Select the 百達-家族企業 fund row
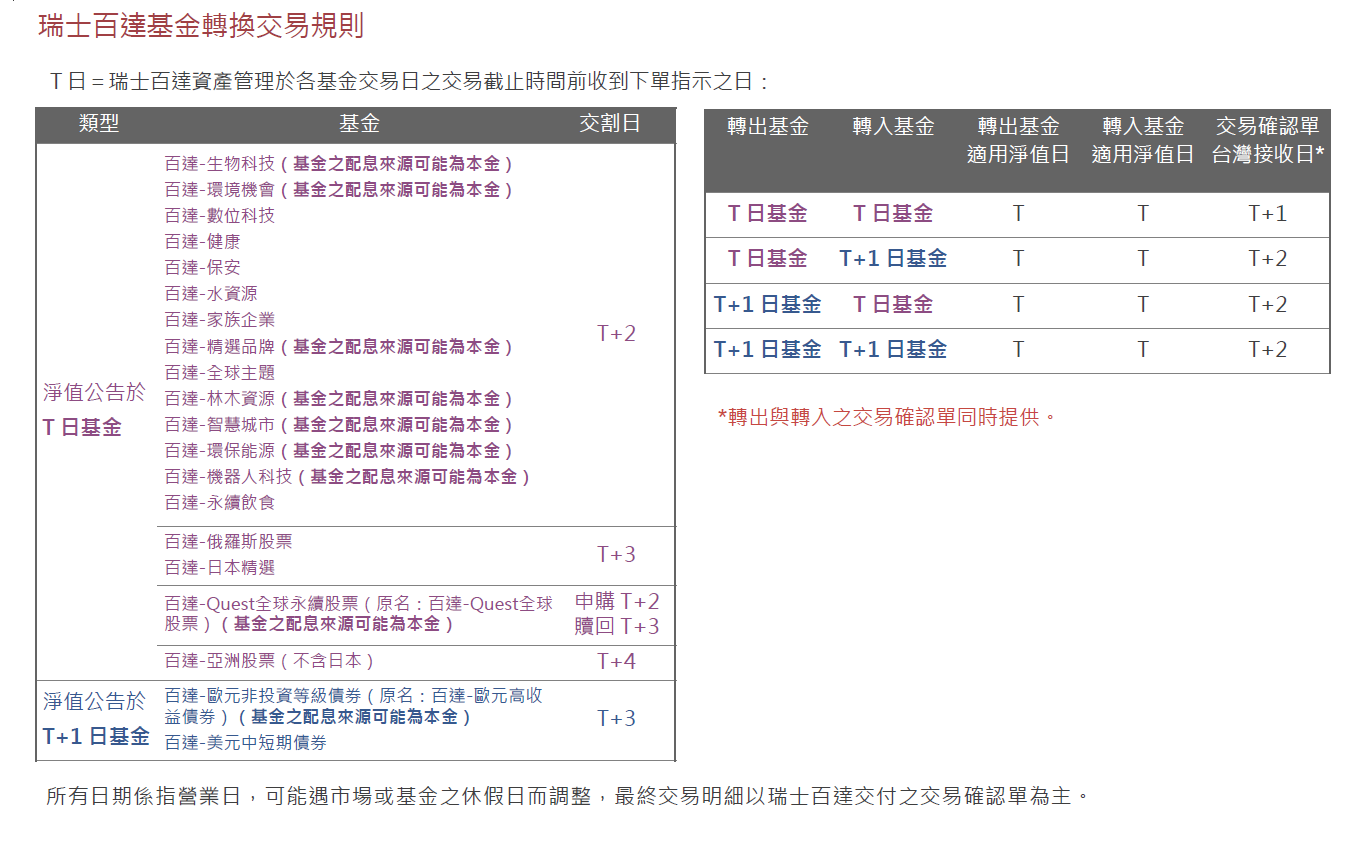1365x841 pixels. click(x=220, y=320)
